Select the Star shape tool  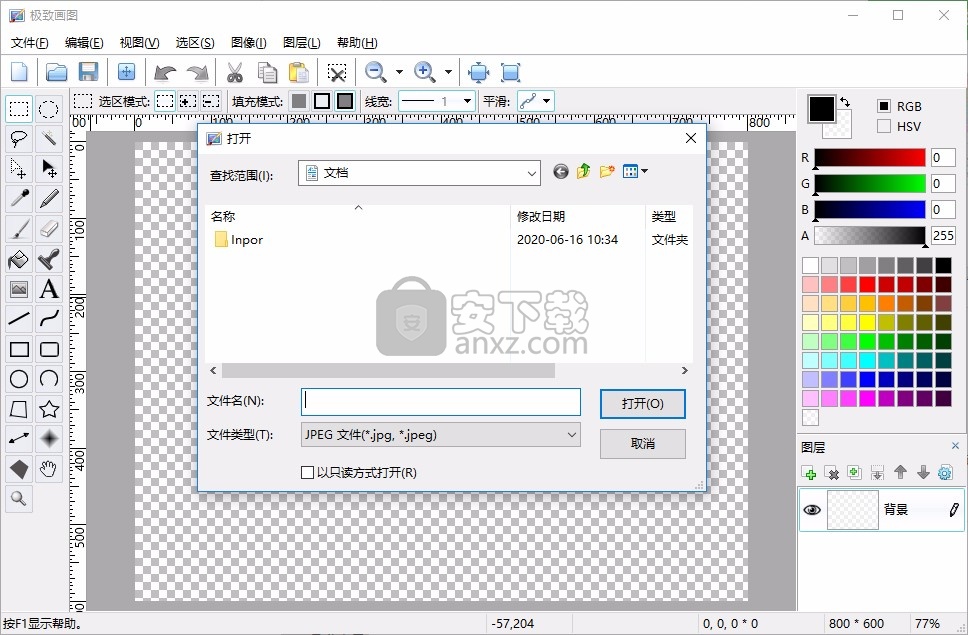pos(49,409)
